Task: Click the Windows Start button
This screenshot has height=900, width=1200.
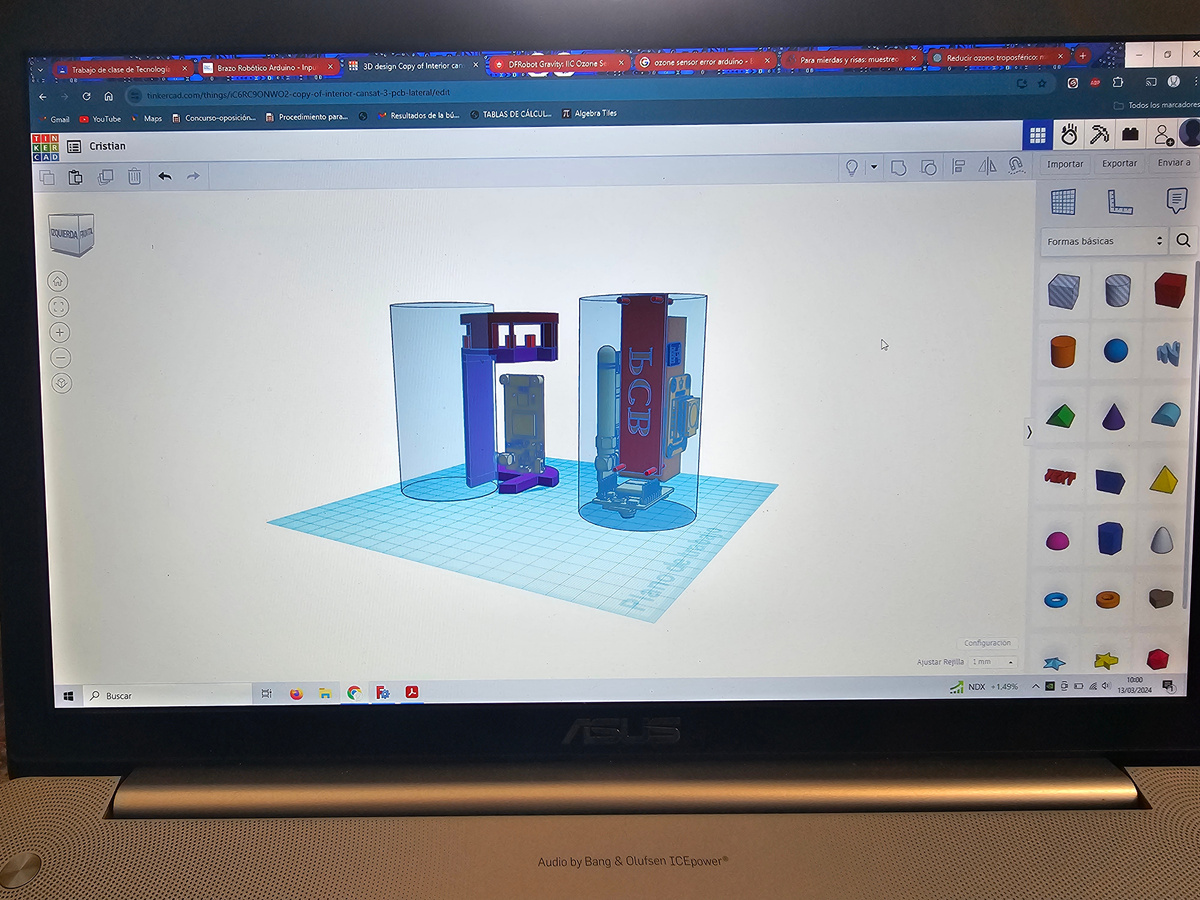Action: (69, 696)
